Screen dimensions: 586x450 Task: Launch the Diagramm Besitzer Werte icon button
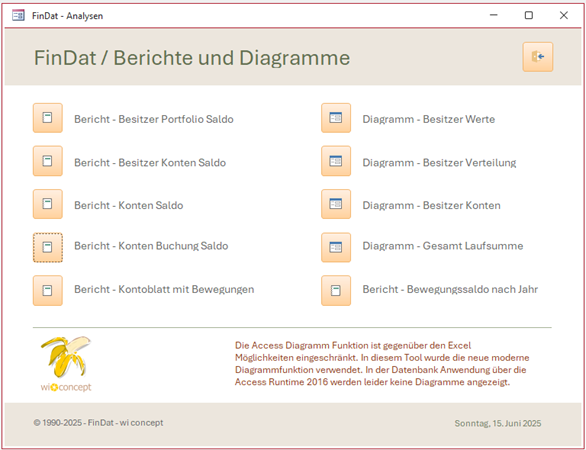336,118
